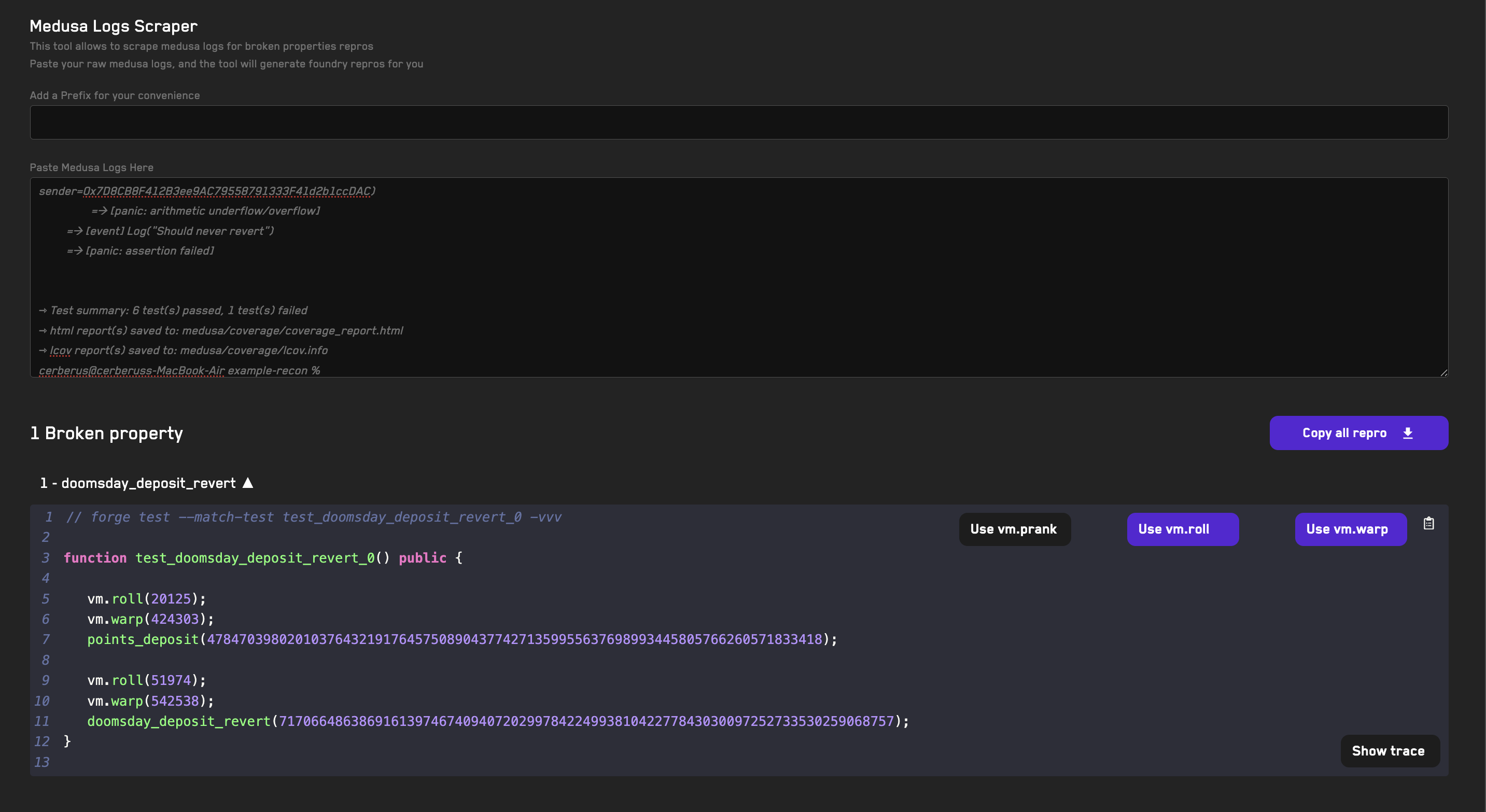
Task: Collapse the doomsday_deposit_revert triangle expander
Action: (247, 483)
